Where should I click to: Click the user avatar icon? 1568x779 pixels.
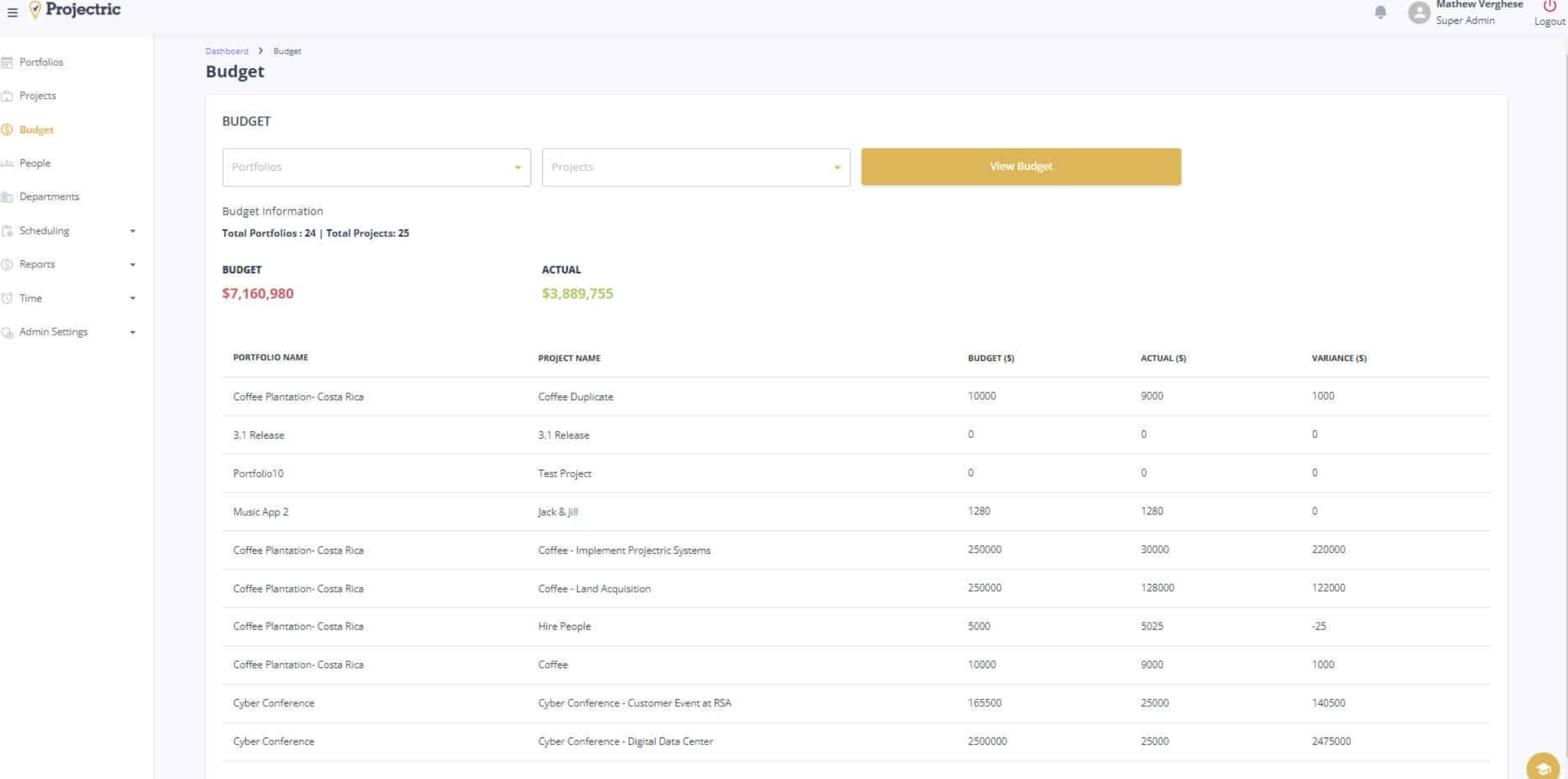click(x=1418, y=12)
